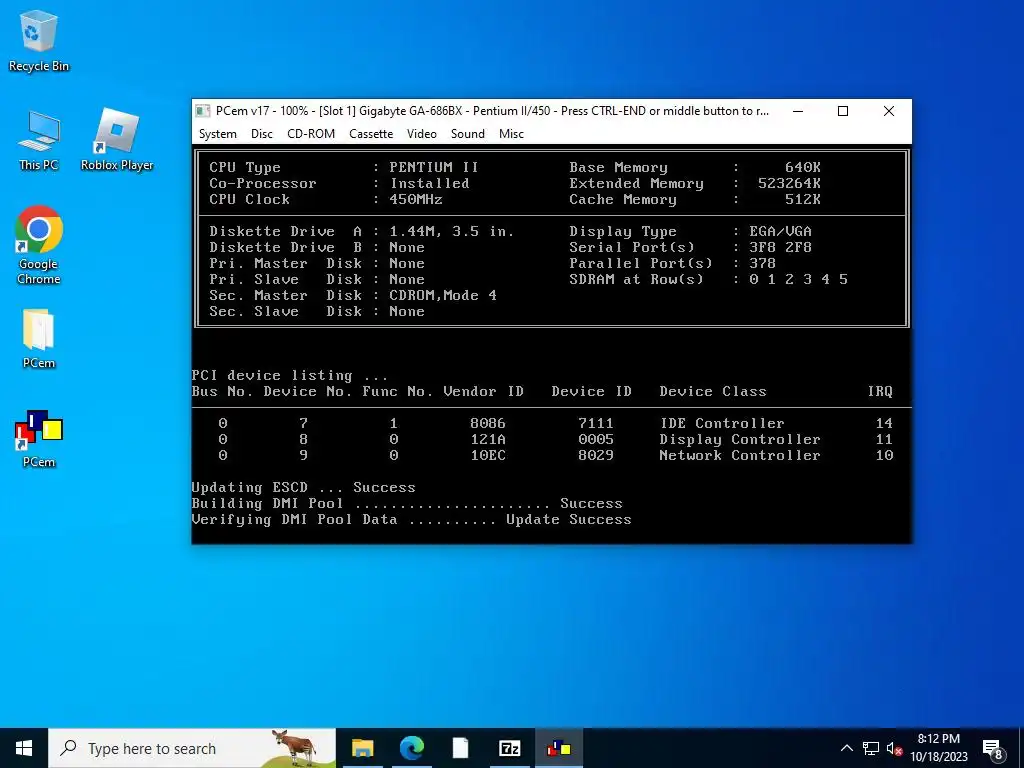
Task: Click the 'CDROM,Mode 4' disk entry
Action: [x=443, y=295]
